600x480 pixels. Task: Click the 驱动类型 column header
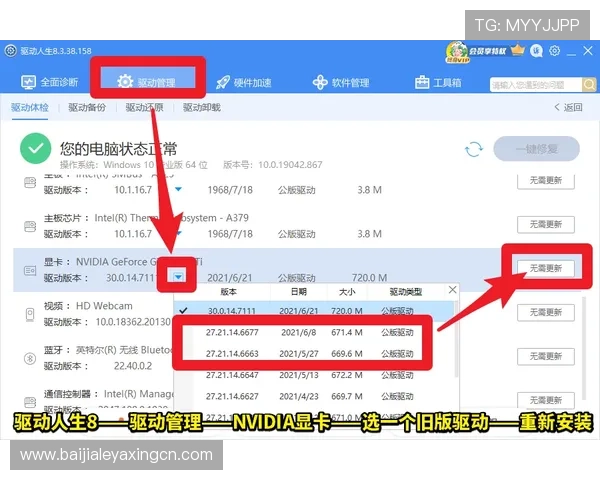point(406,292)
